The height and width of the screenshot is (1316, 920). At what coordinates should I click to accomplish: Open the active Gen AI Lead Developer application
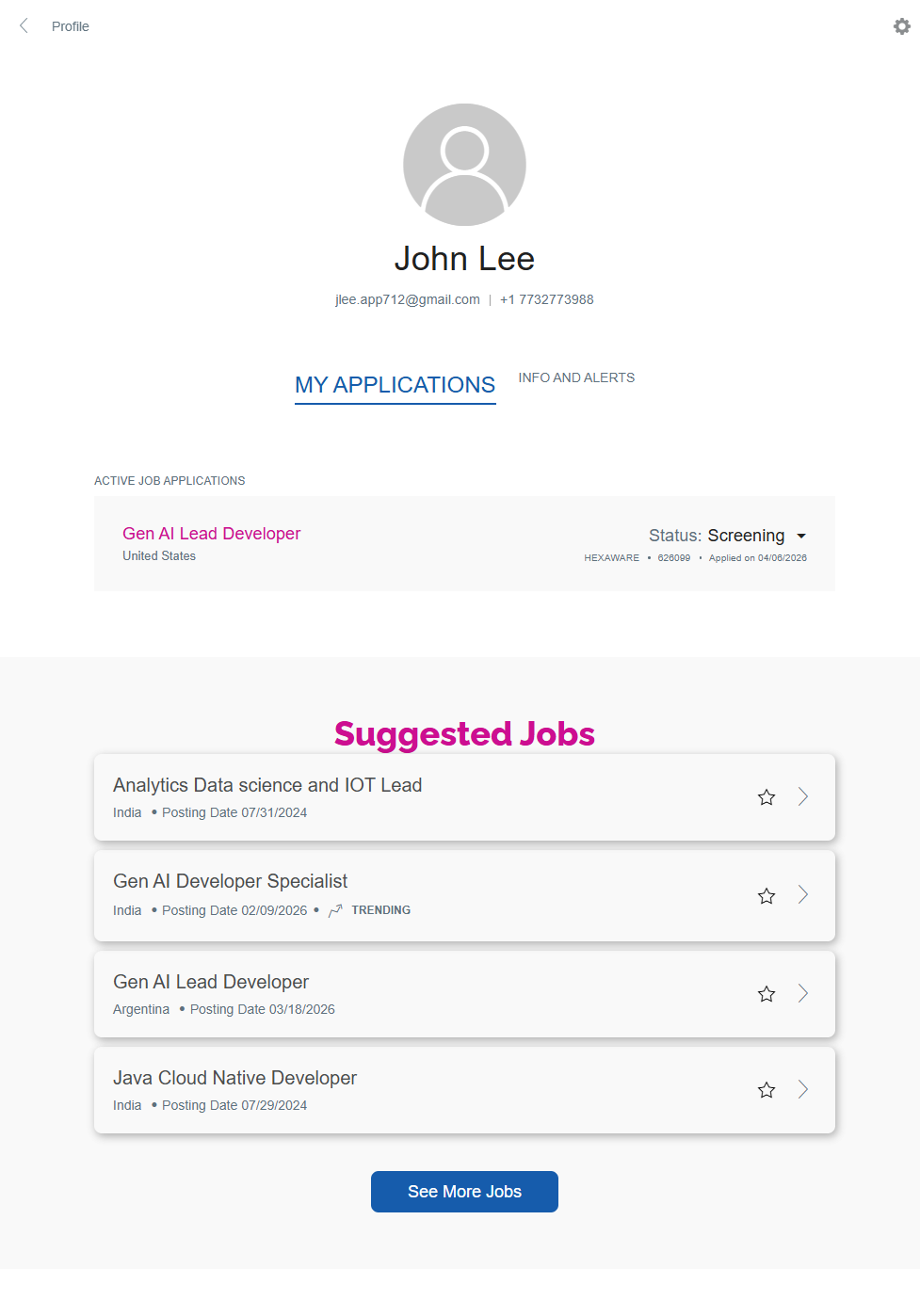pos(212,534)
